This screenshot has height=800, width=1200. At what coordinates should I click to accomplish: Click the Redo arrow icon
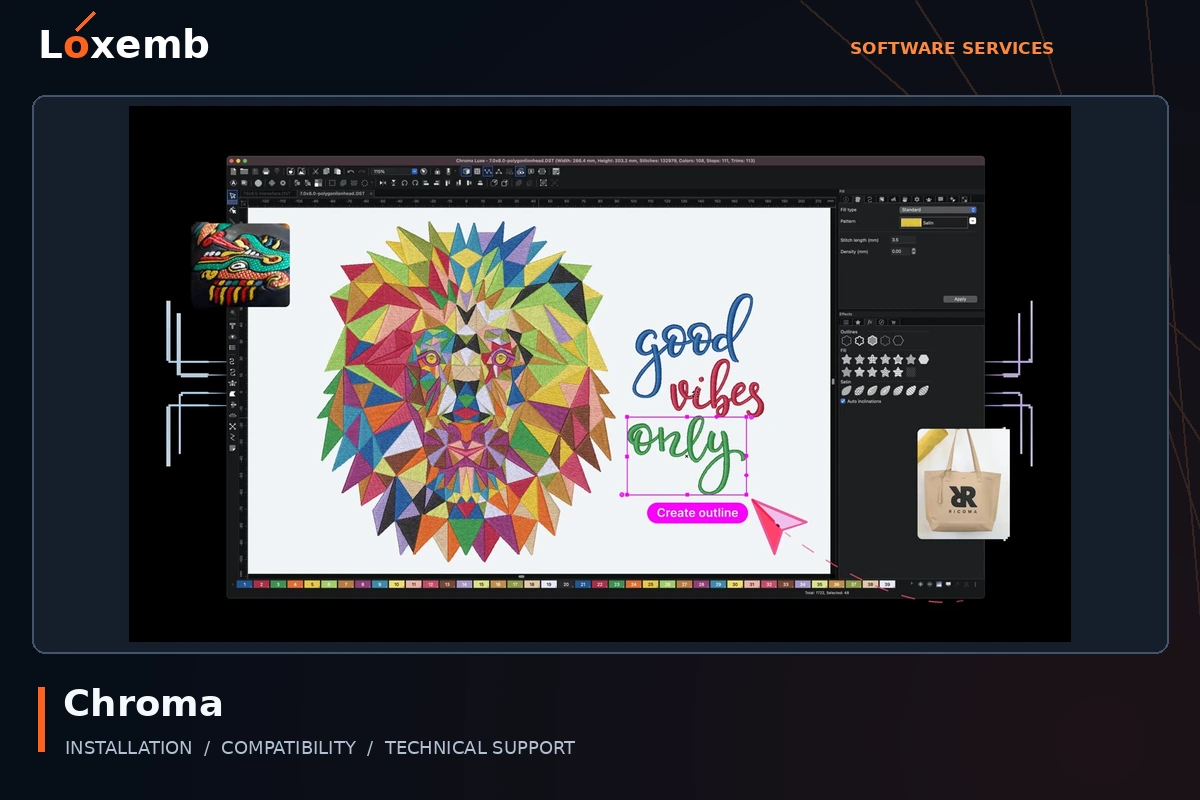tap(361, 171)
